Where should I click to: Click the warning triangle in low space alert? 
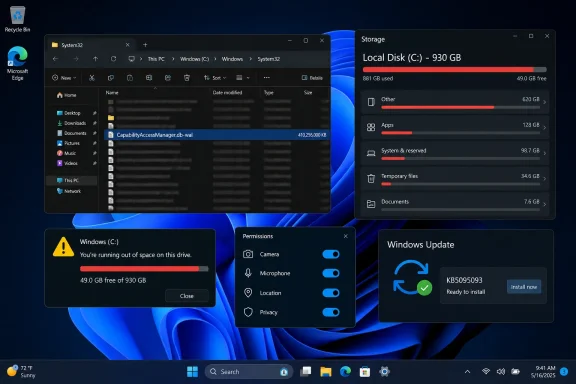click(x=63, y=247)
